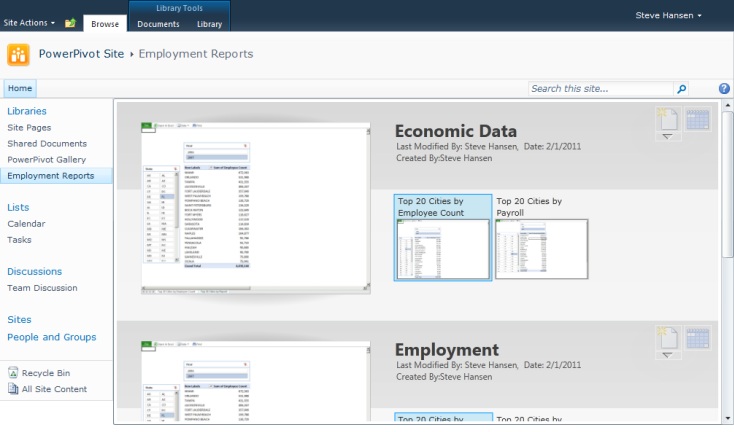The height and width of the screenshot is (432, 734).
Task: Open the Sites heading link
Action: [x=19, y=320]
